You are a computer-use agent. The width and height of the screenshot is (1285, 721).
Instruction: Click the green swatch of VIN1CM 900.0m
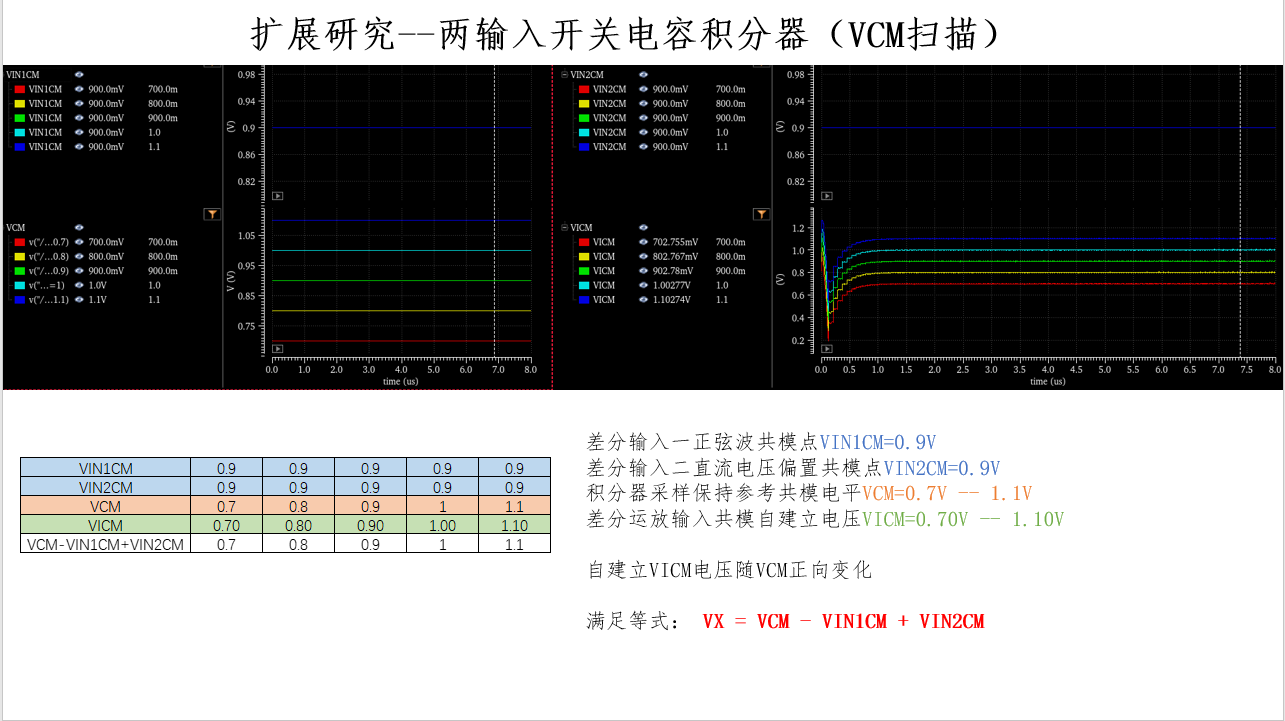[x=19, y=118]
